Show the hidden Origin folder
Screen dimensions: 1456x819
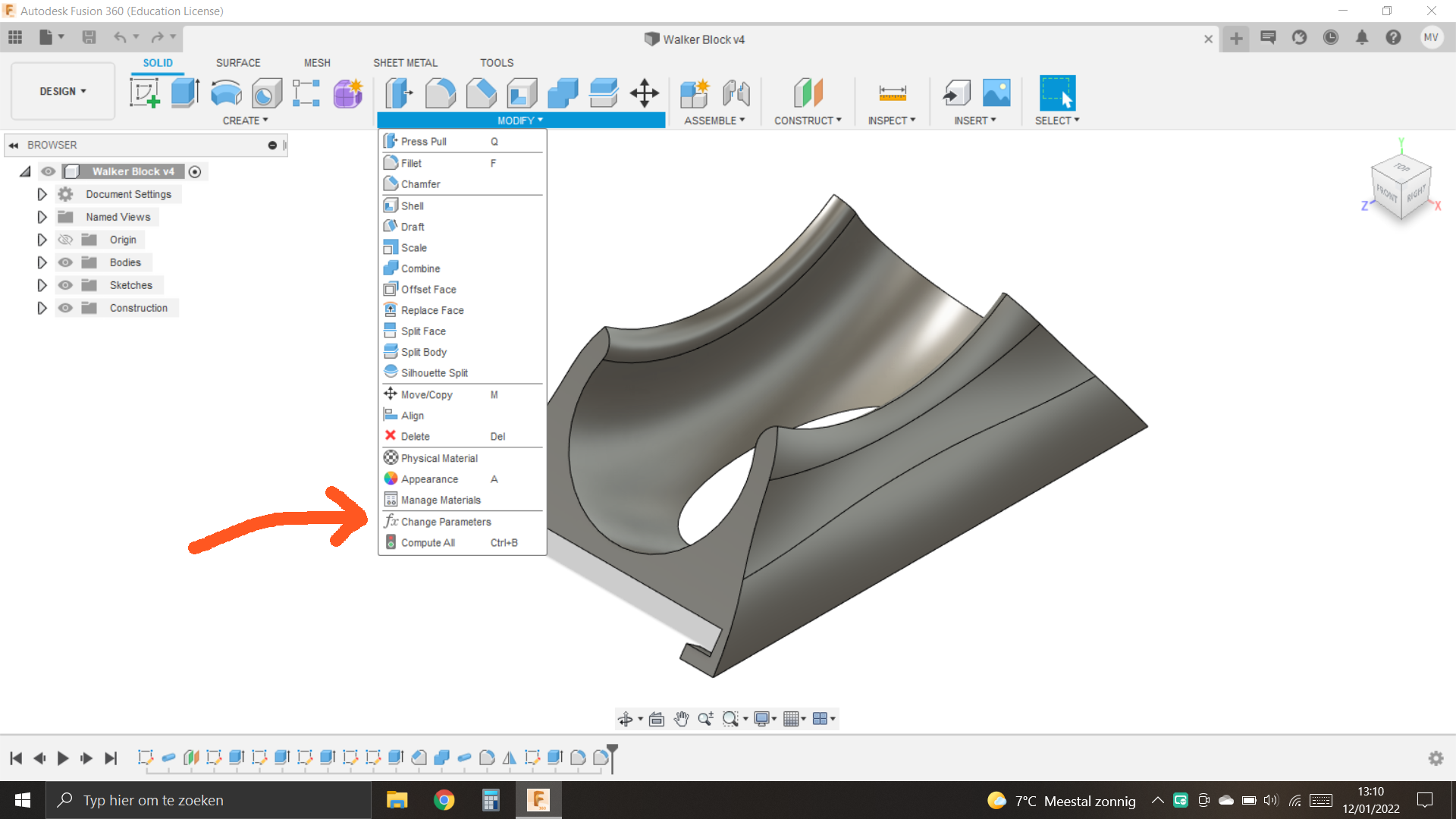(x=66, y=240)
